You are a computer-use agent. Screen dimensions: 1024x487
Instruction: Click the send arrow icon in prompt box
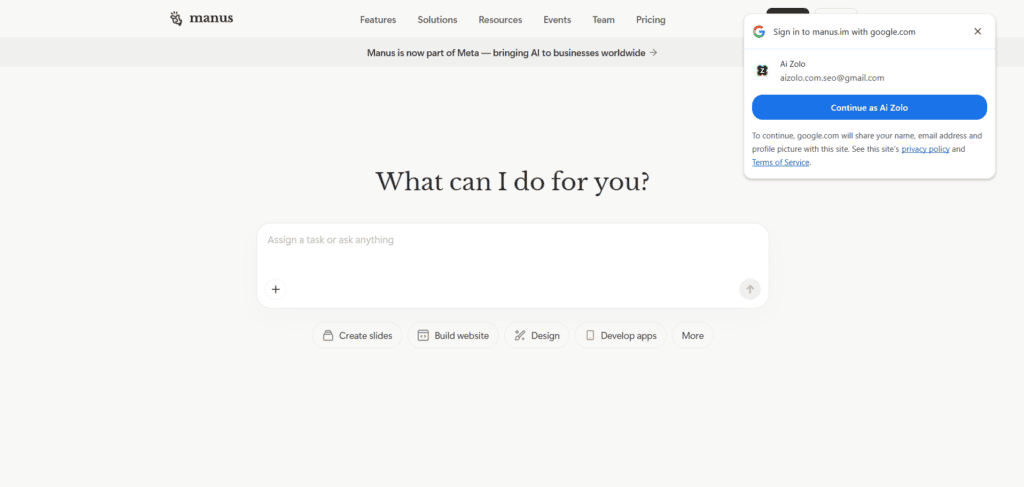click(750, 289)
